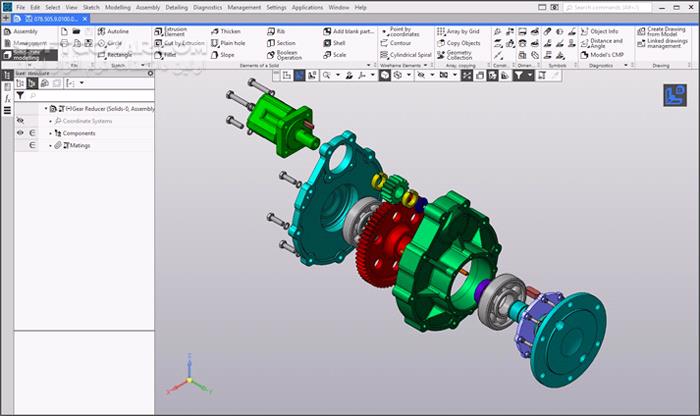Toggle hidden eye of Coordinate Systems

coord(20,120)
